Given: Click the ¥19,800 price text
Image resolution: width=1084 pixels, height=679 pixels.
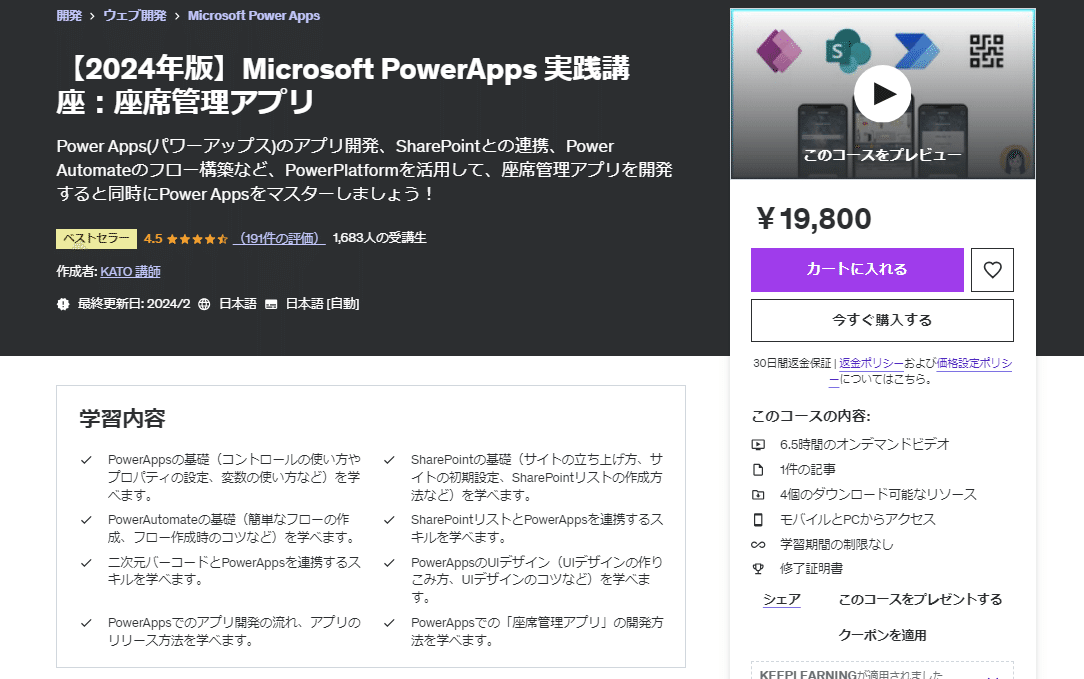Looking at the screenshot, I should [x=814, y=219].
